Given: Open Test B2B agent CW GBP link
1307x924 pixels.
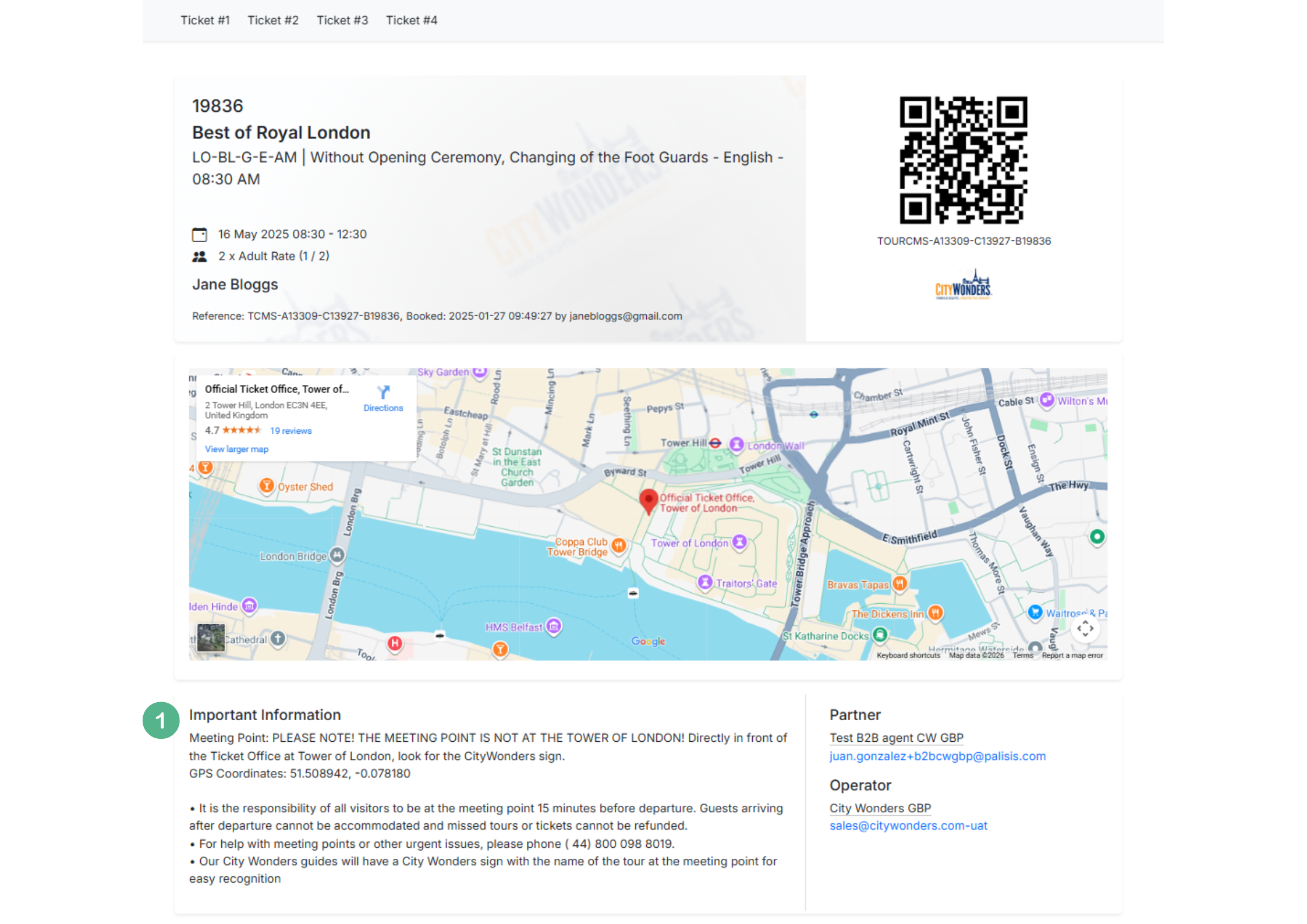Looking at the screenshot, I should pos(897,738).
